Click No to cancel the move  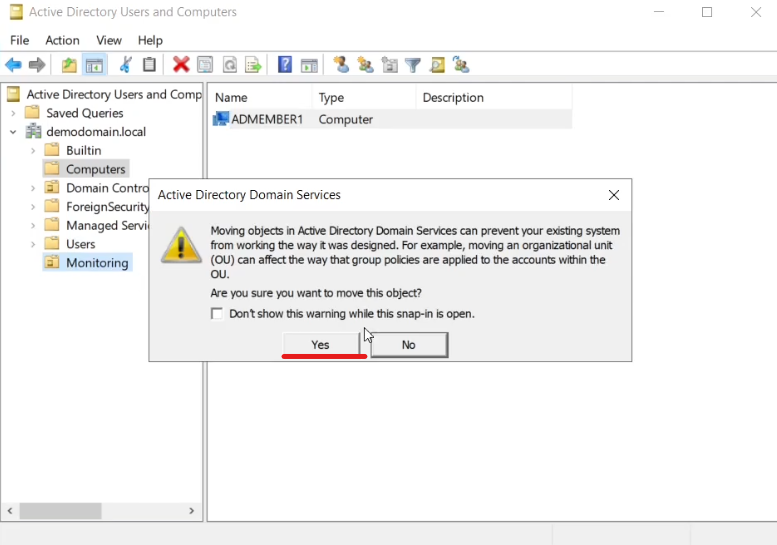[x=408, y=344]
